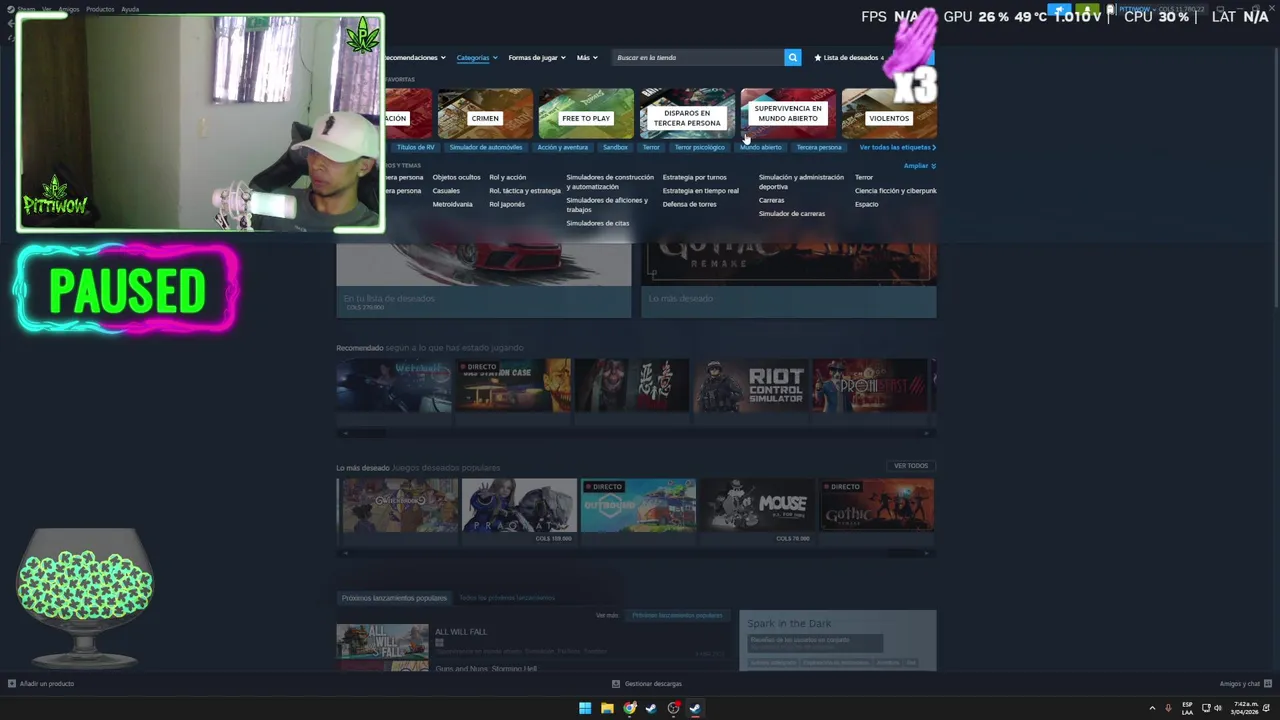This screenshot has width=1280, height=720.
Task: Click the Acción y aventura tag
Action: (x=563, y=147)
